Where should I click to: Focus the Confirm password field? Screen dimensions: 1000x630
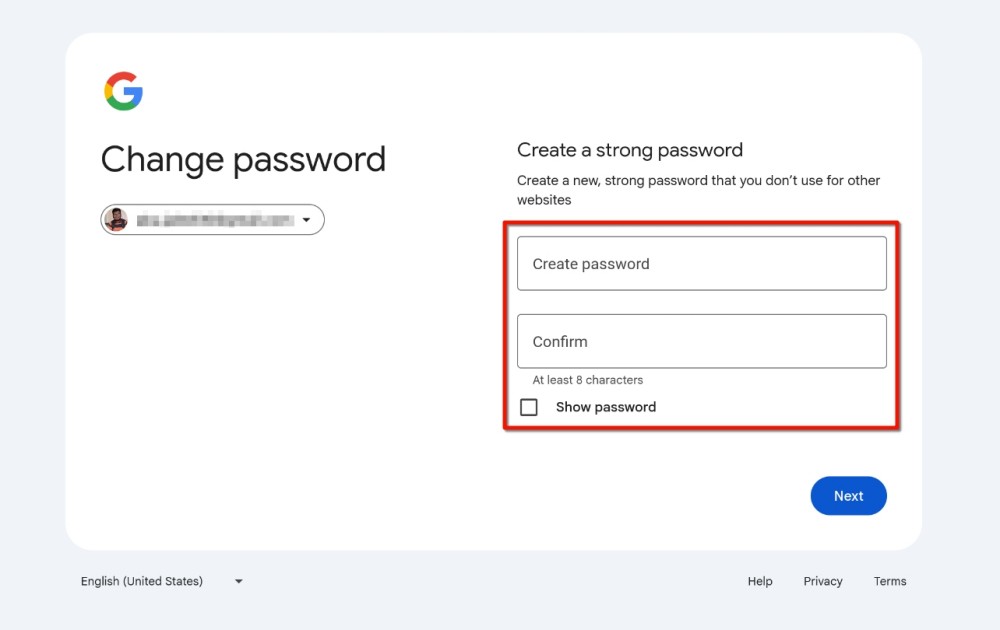pos(701,341)
